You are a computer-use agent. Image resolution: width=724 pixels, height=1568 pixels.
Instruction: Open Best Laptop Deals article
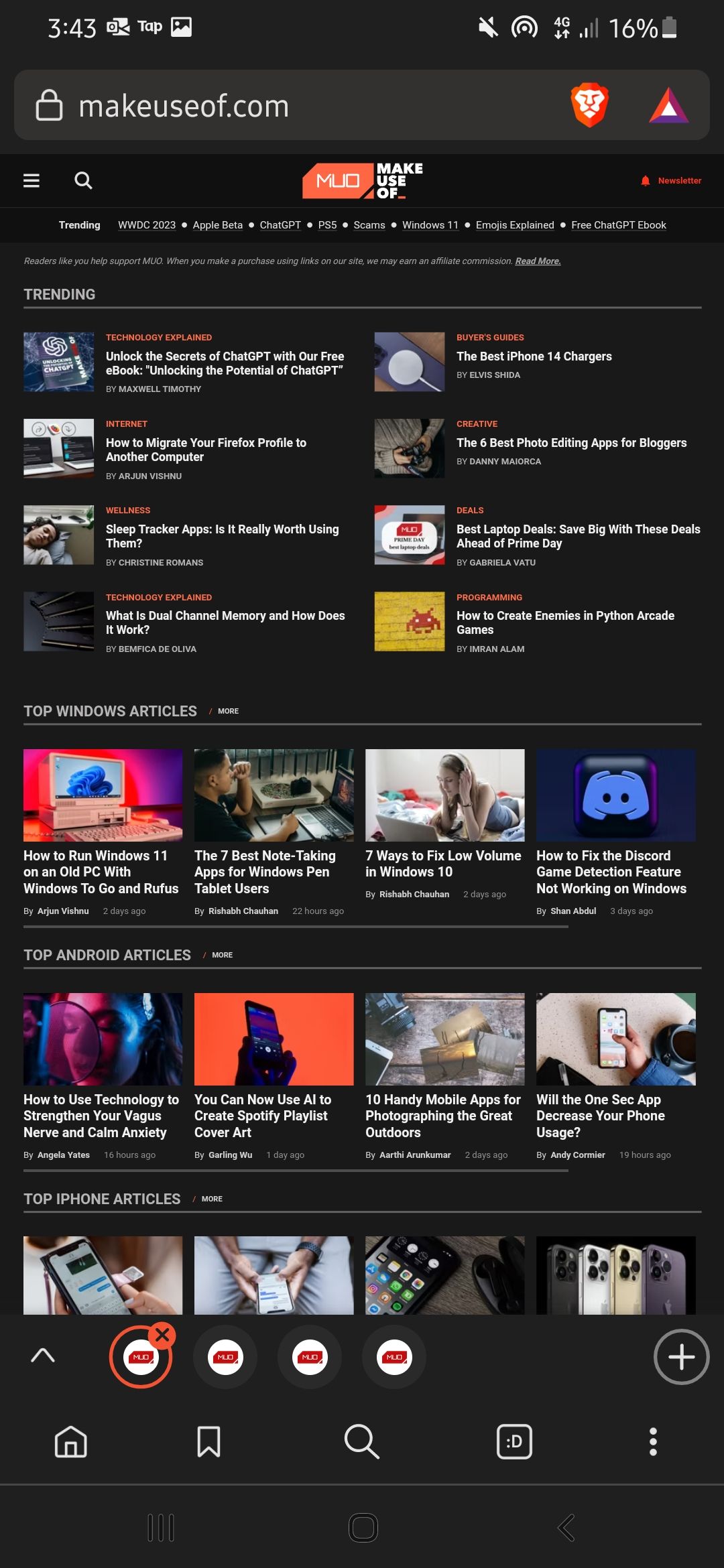pos(579,536)
